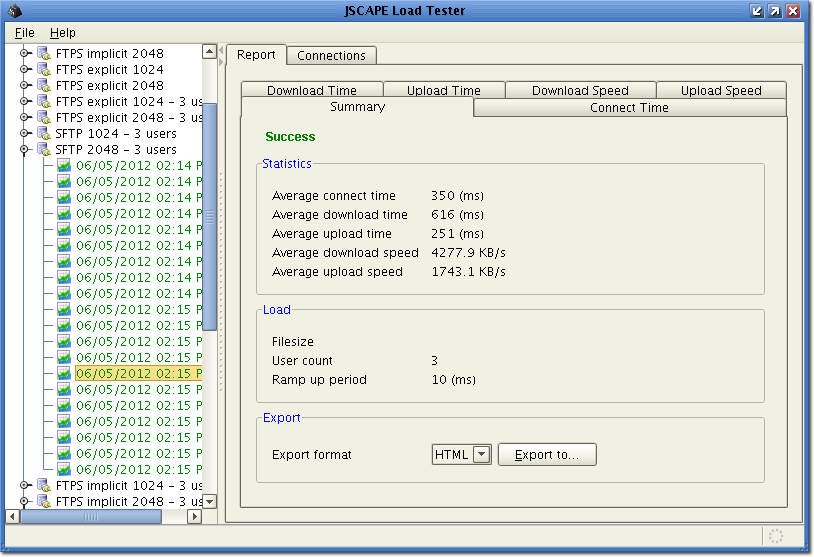Click the chart icon of the highlighted report
Image resolution: width=814 pixels, height=557 pixels.
coord(64,373)
